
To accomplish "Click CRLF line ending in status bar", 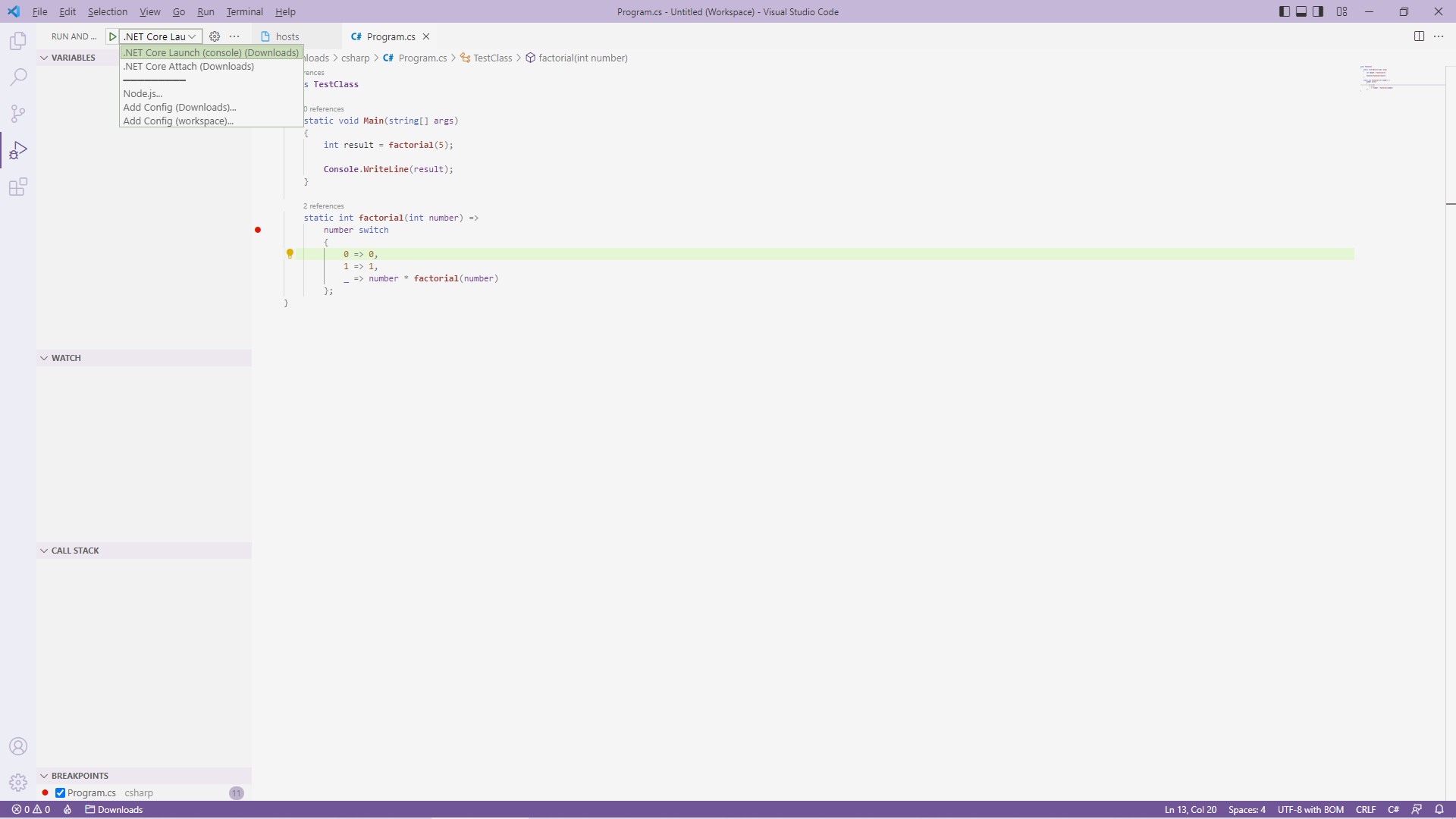I will coord(1365,809).
